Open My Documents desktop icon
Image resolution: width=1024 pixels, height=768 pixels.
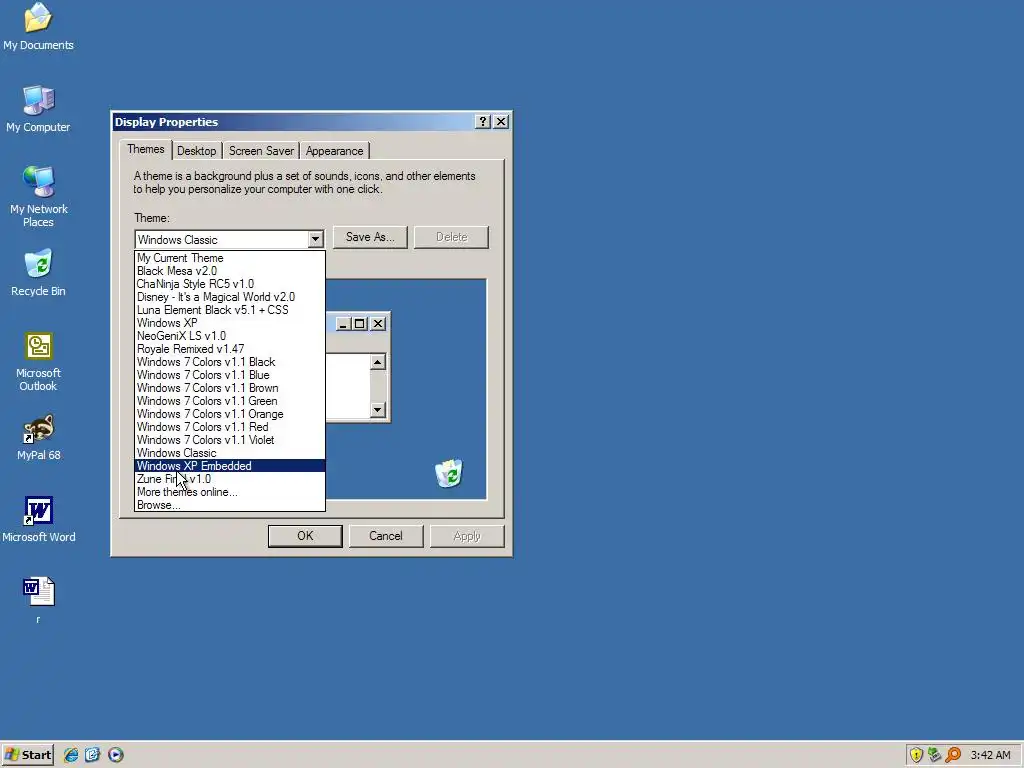click(38, 26)
